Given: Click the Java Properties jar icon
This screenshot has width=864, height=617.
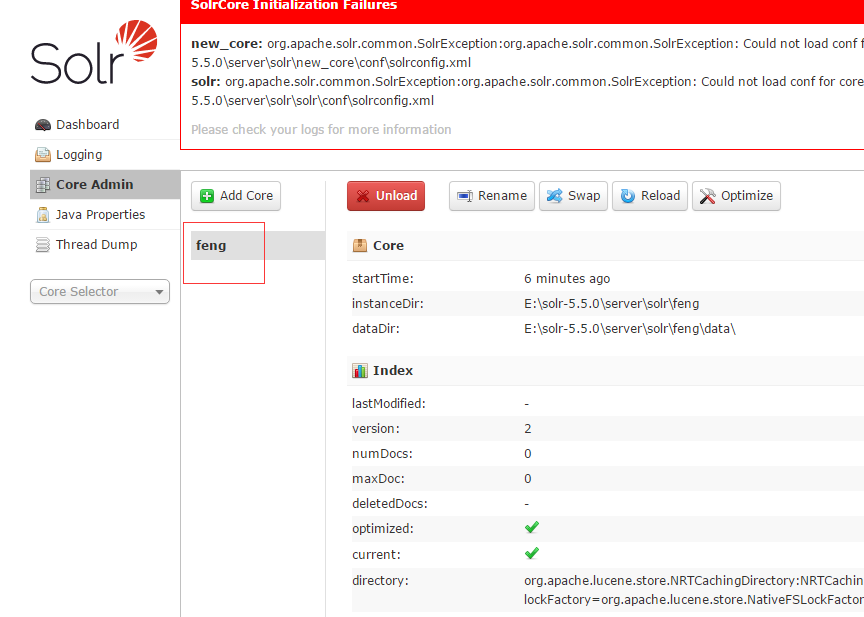Looking at the screenshot, I should [43, 215].
